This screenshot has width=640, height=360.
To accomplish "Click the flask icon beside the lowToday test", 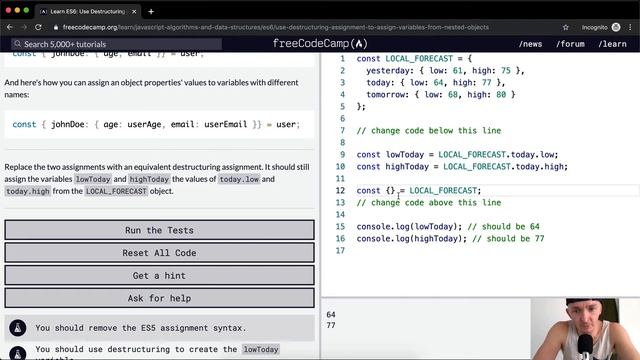I will [x=18, y=353].
